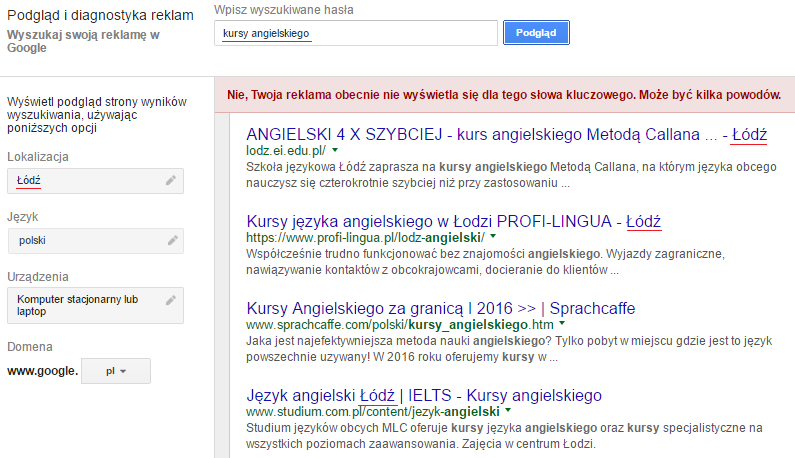Open 'Język angielski Łódź | IELTS' result
This screenshot has height=458, width=795.
click(x=423, y=394)
